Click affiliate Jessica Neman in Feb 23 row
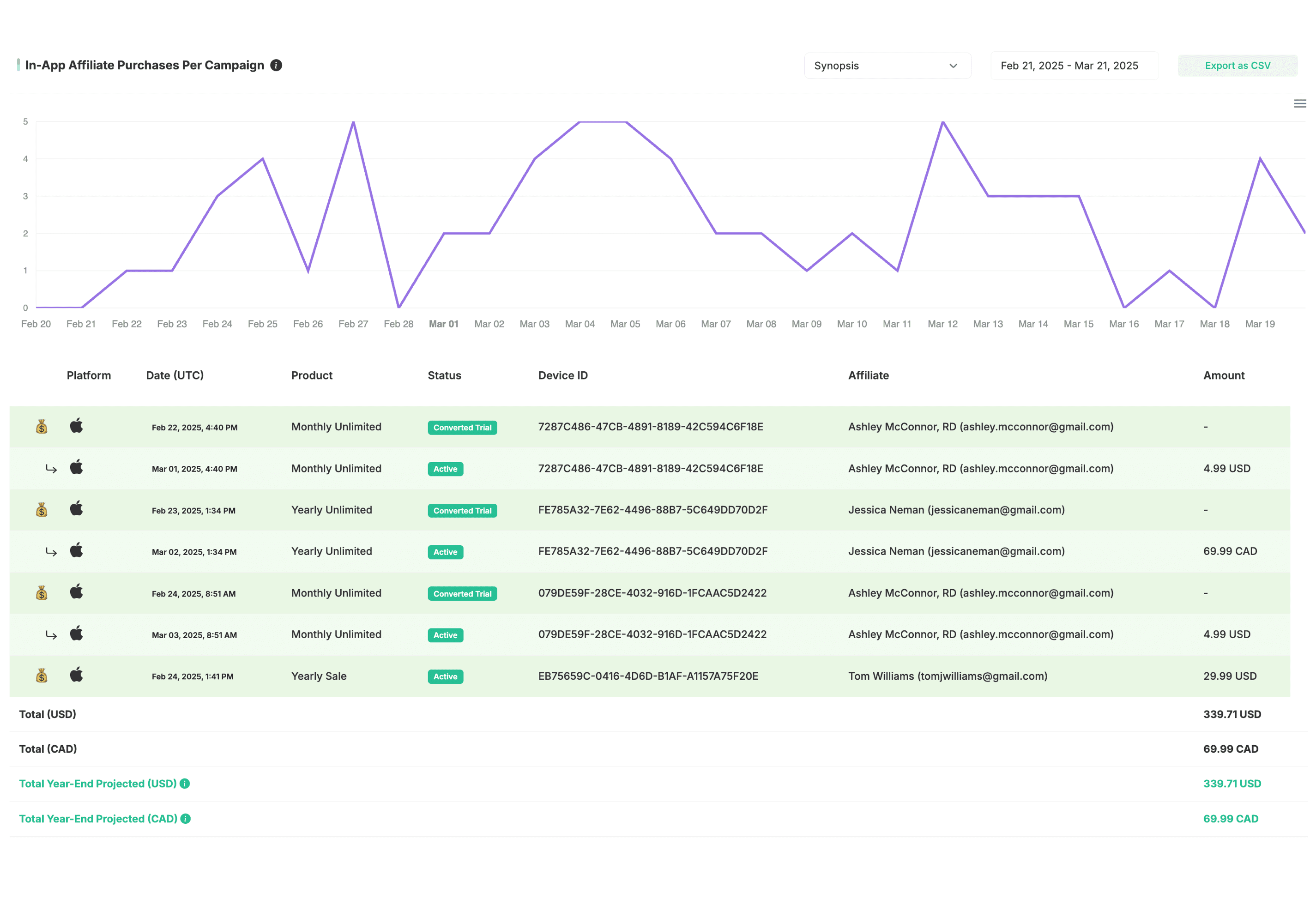The image size is (1316, 905). 956,510
